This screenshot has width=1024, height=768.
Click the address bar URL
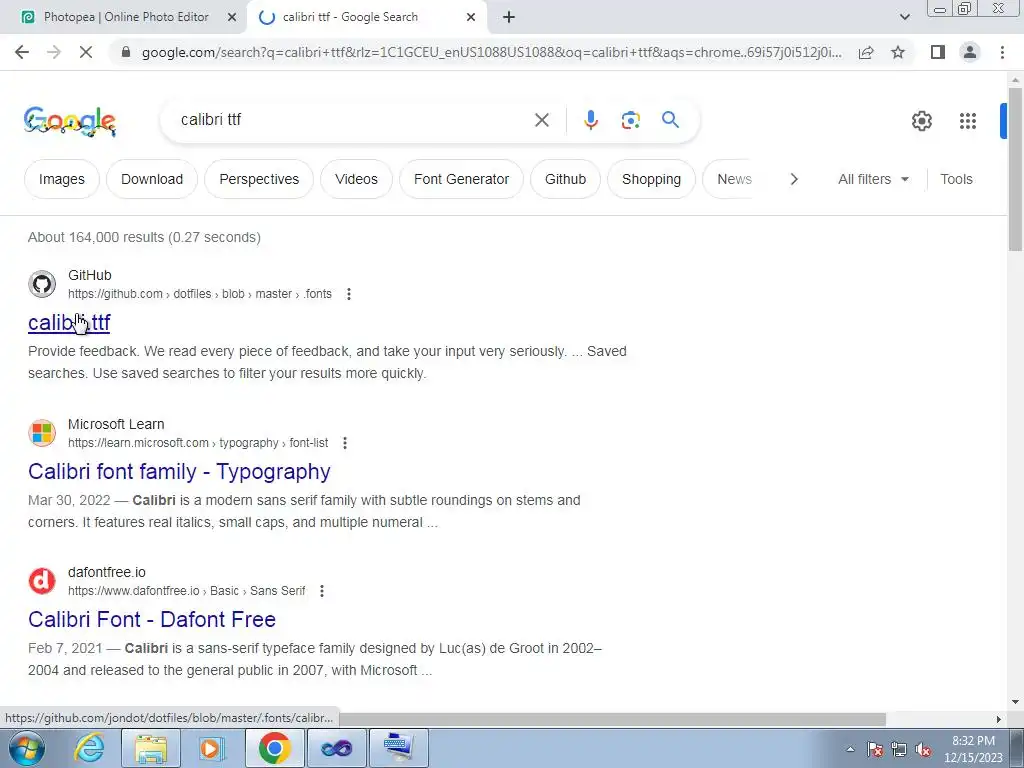point(491,52)
